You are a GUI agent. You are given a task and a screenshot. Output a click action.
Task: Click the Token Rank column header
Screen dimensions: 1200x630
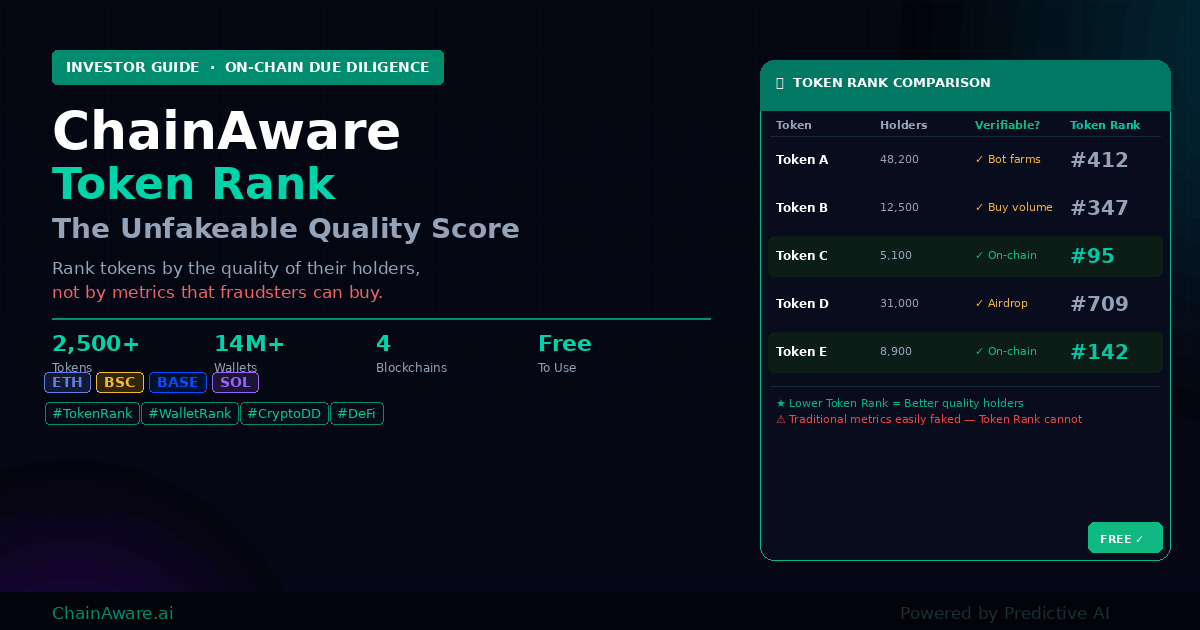point(1104,125)
